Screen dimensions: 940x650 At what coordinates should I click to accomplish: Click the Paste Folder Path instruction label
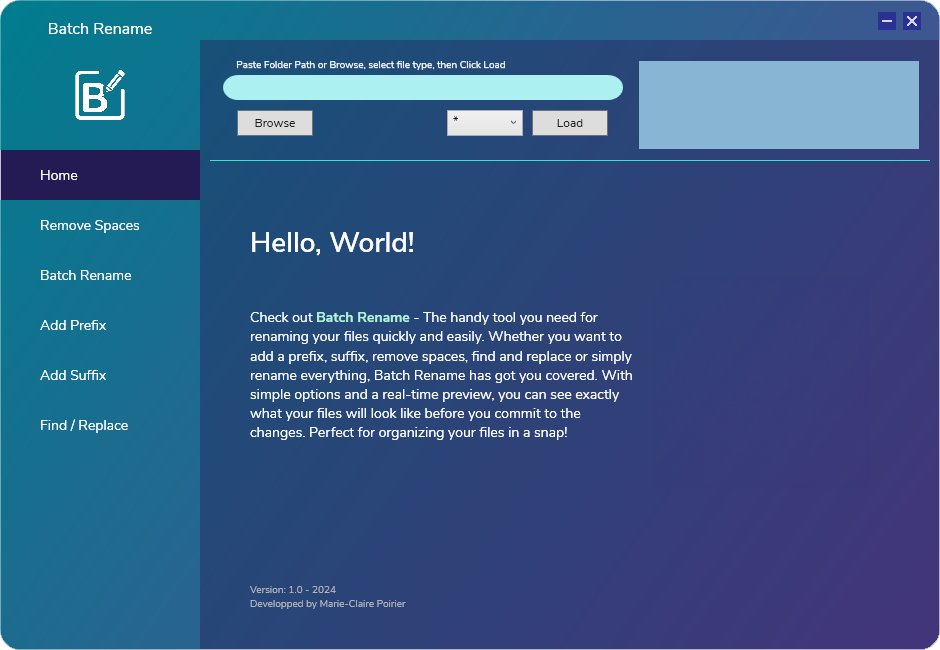tap(370, 65)
